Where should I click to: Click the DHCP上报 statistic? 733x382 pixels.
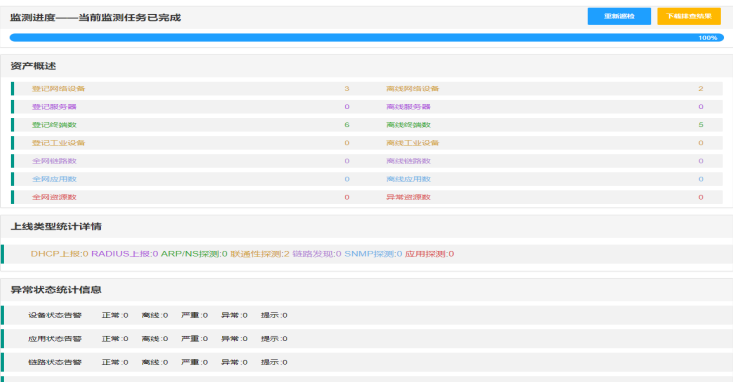59,254
